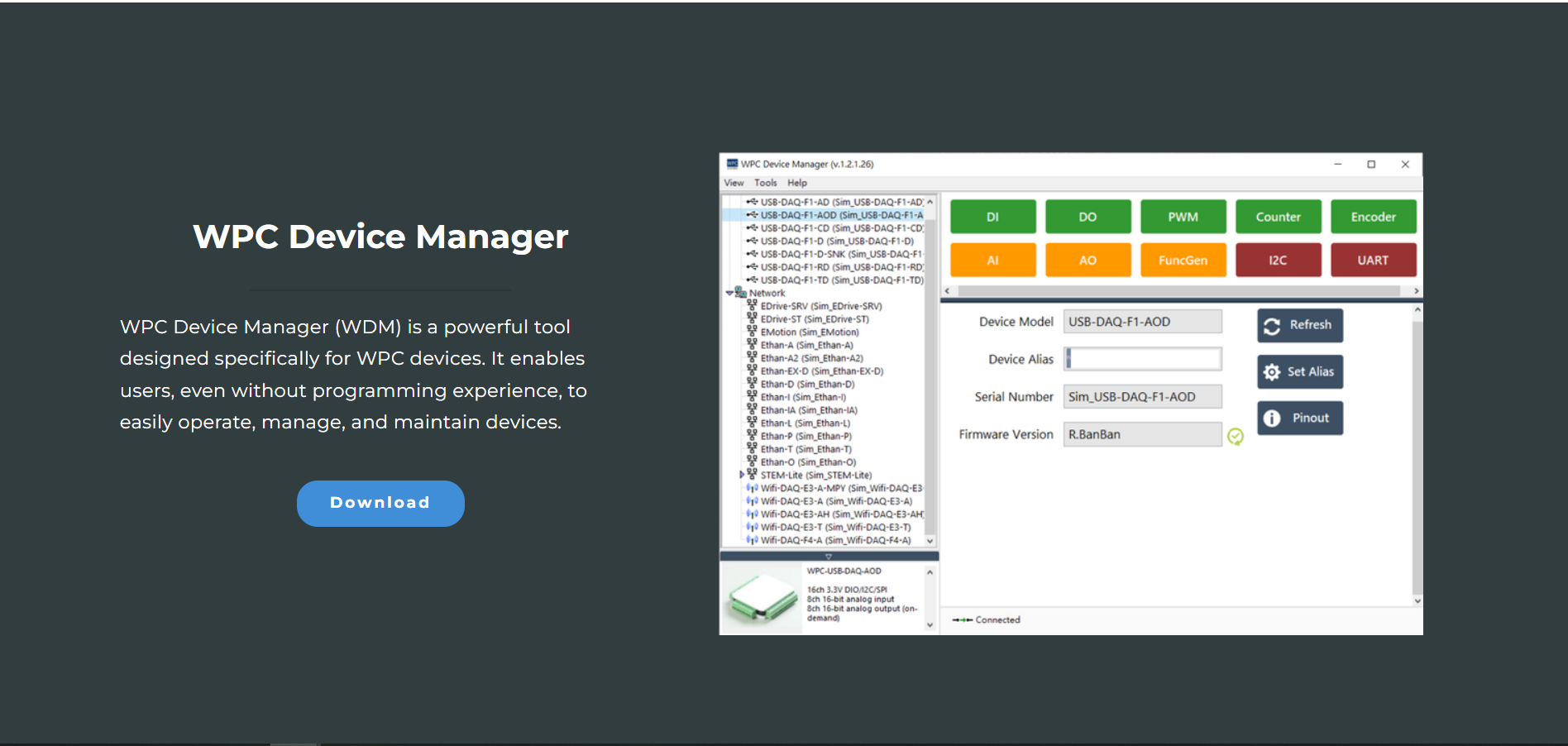1568x746 pixels.
Task: Open the DO digital output panel
Action: 1088,216
